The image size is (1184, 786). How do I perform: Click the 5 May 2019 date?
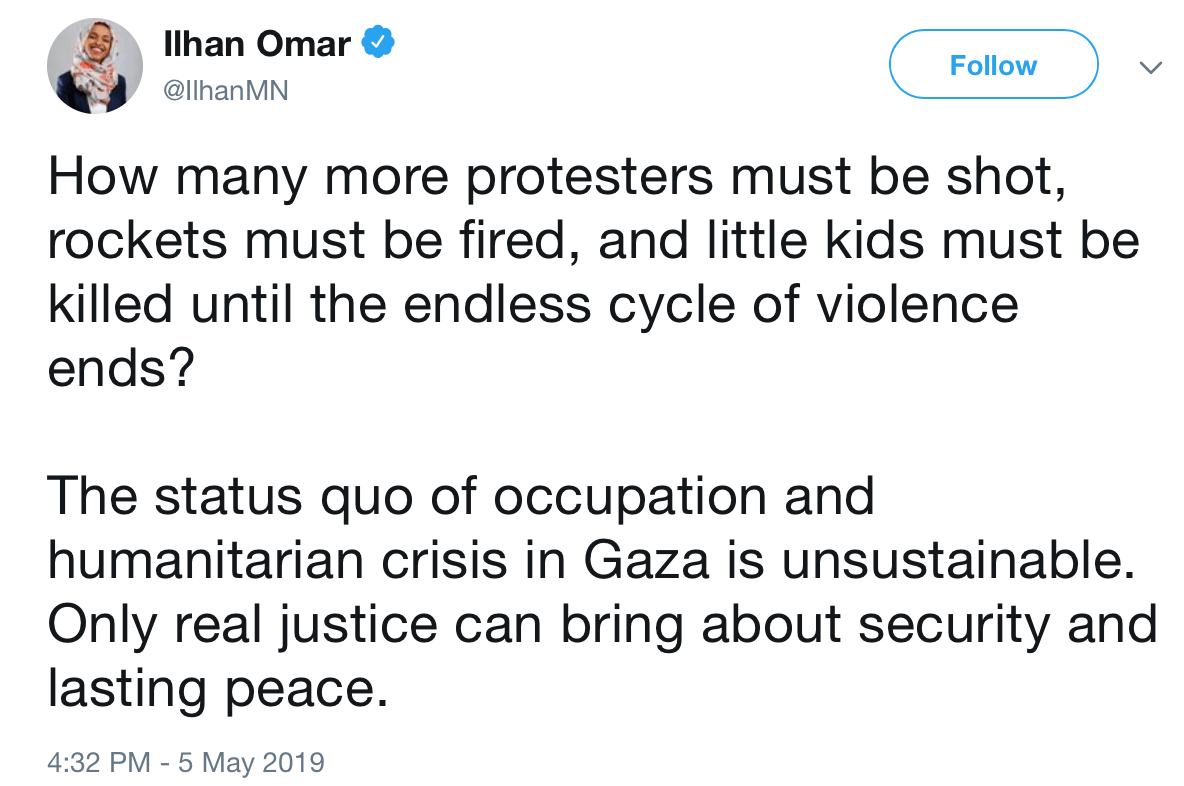tap(251, 762)
